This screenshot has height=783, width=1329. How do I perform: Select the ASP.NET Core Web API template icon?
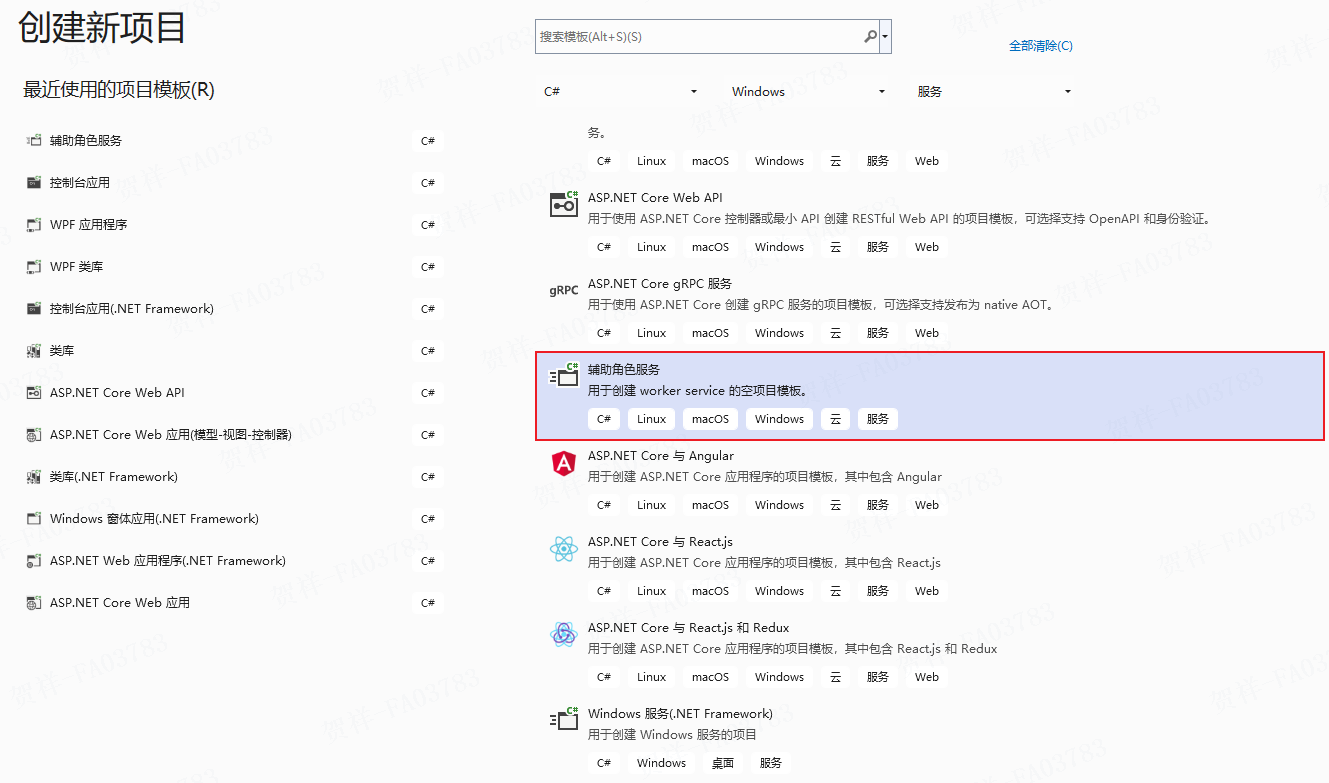pyautogui.click(x=563, y=203)
